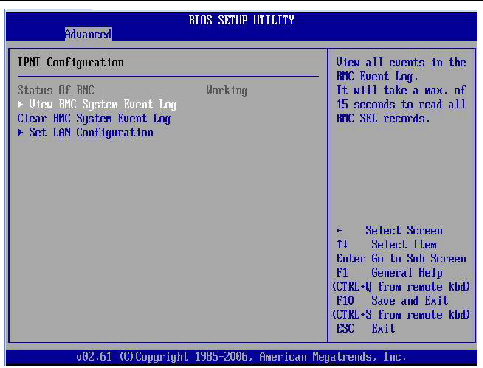Click the Select Item key hint
Viewport: 483px width, 368px height.
tap(387, 244)
